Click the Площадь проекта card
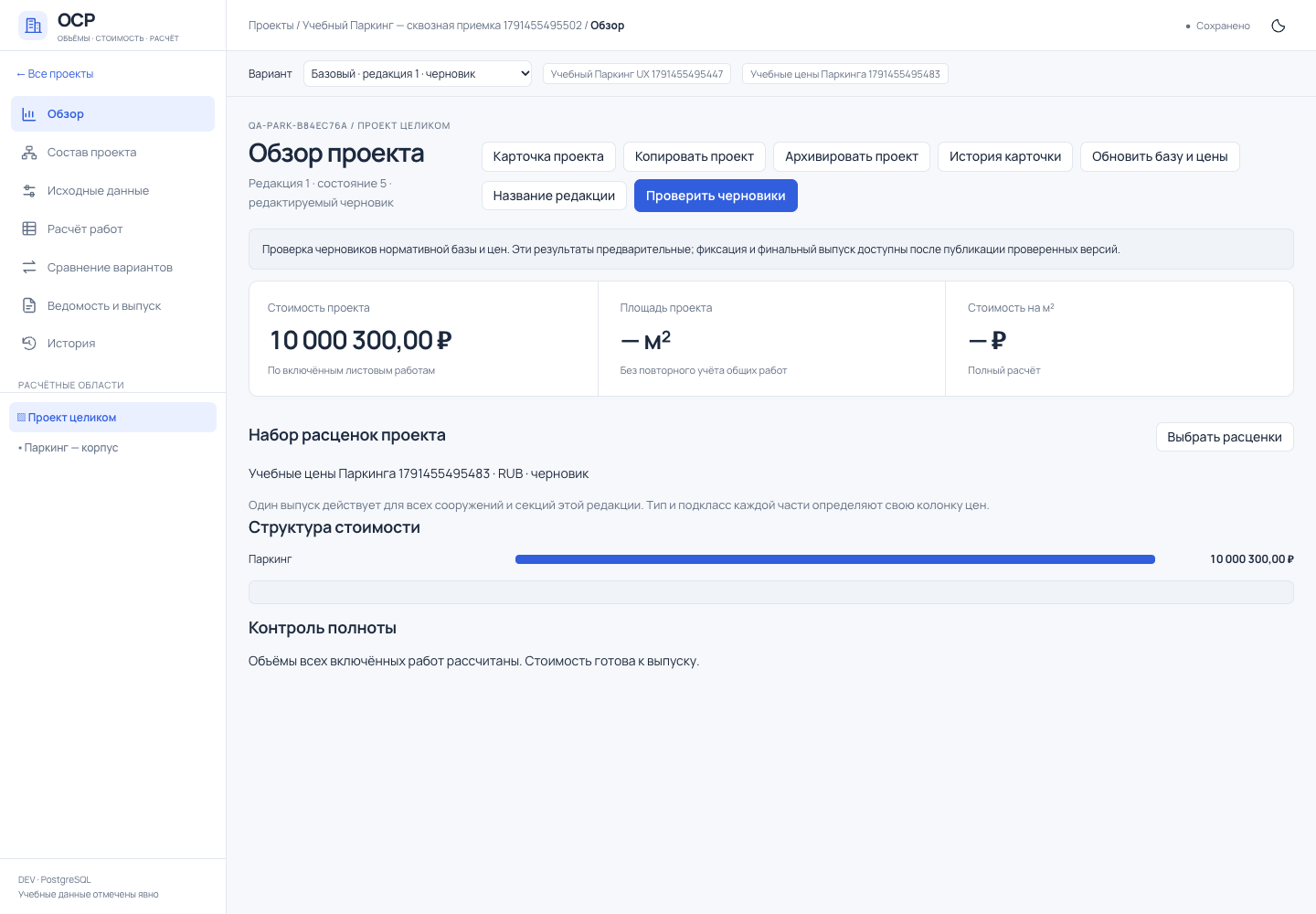This screenshot has width=1316, height=914. click(771, 339)
